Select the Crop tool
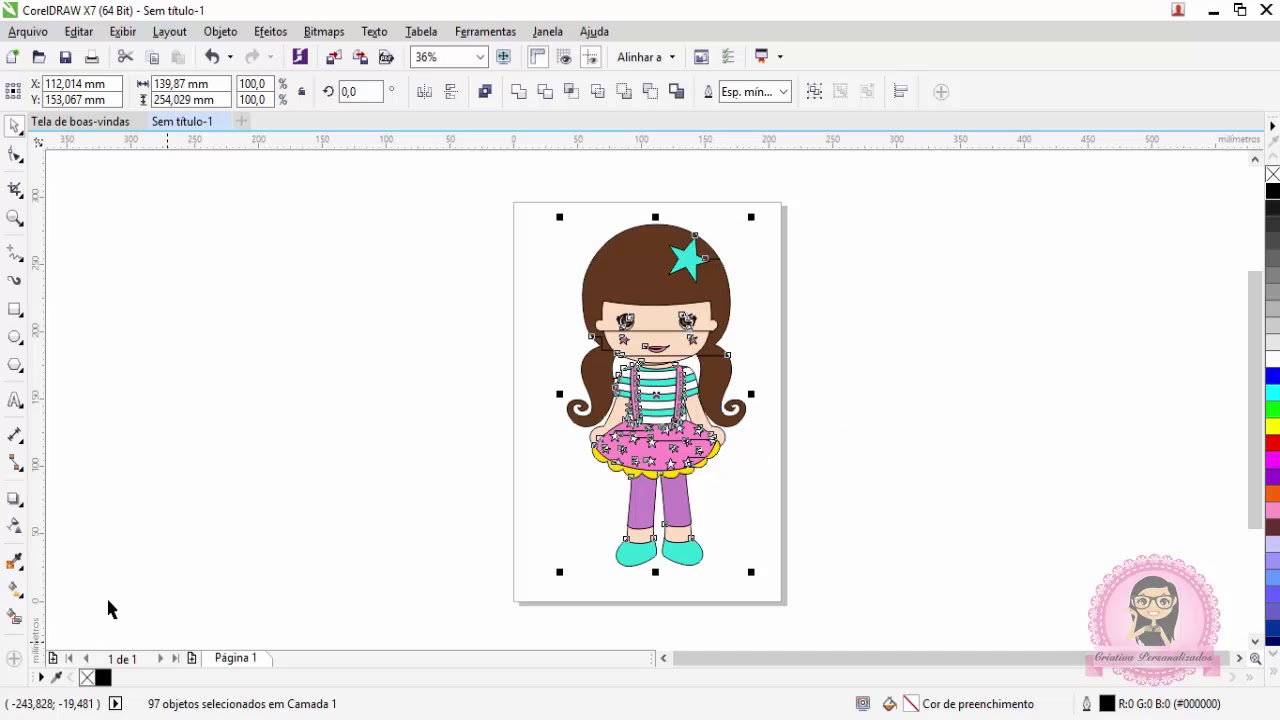 pyautogui.click(x=14, y=189)
